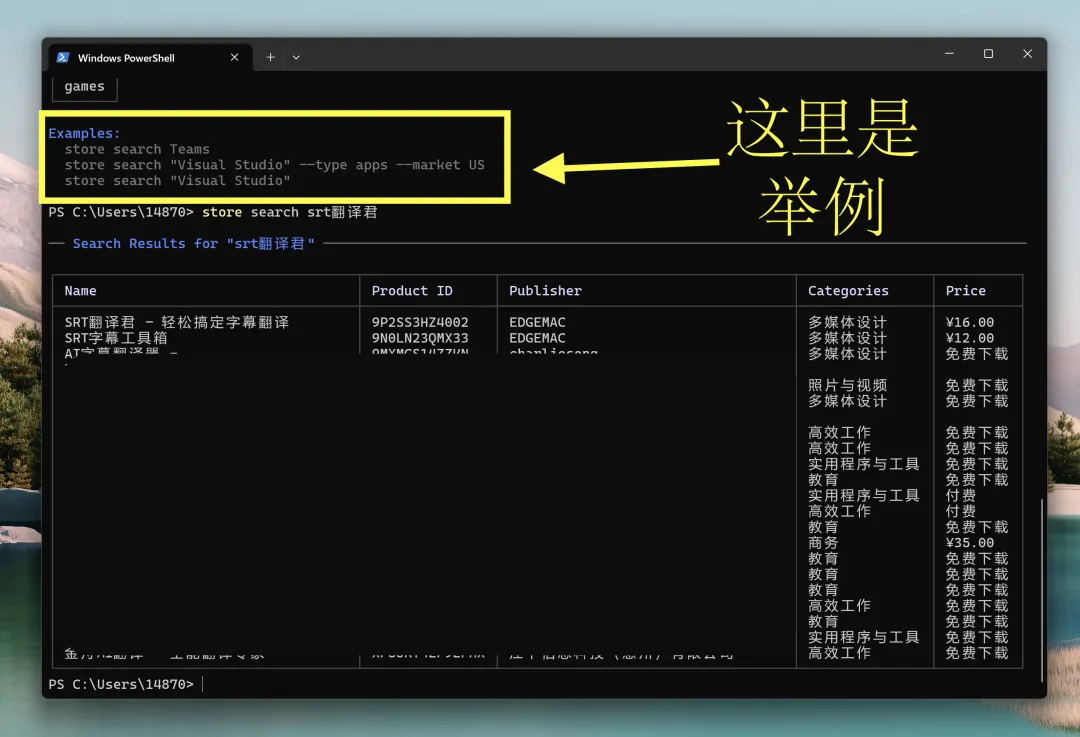Click the 'Price' column header
Image resolution: width=1080 pixels, height=737 pixels.
(965, 291)
